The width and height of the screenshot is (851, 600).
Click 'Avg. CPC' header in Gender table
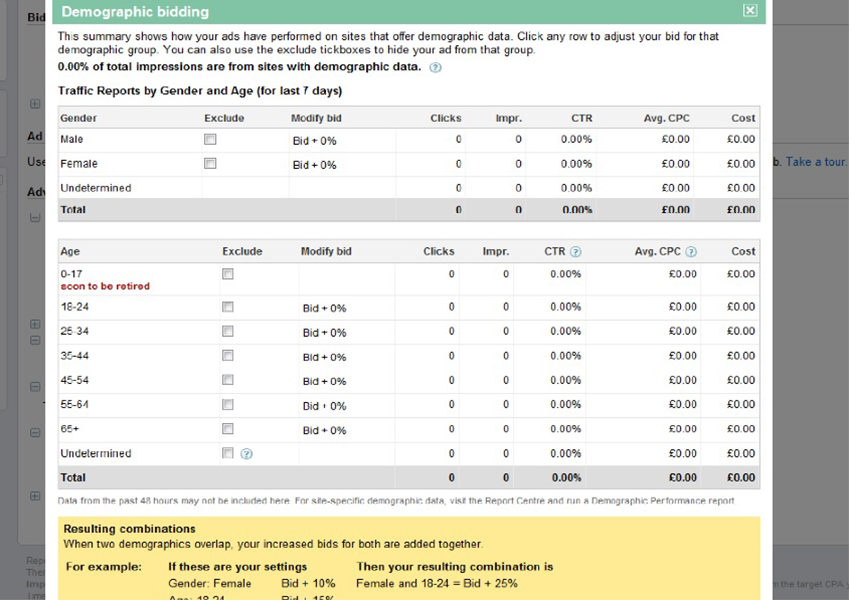click(x=666, y=118)
